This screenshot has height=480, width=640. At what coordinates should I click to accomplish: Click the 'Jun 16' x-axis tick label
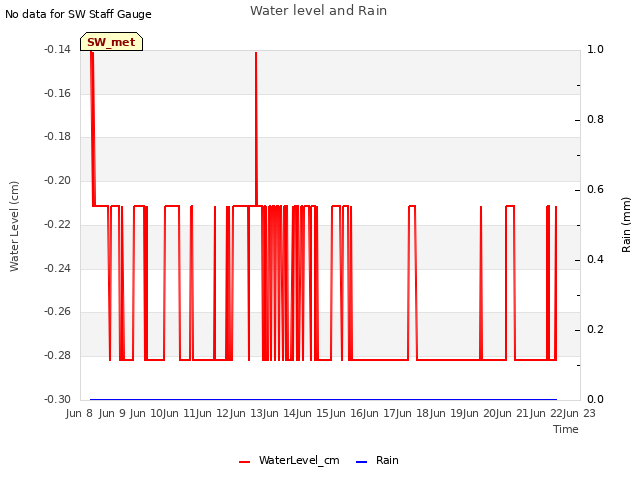click(347, 413)
